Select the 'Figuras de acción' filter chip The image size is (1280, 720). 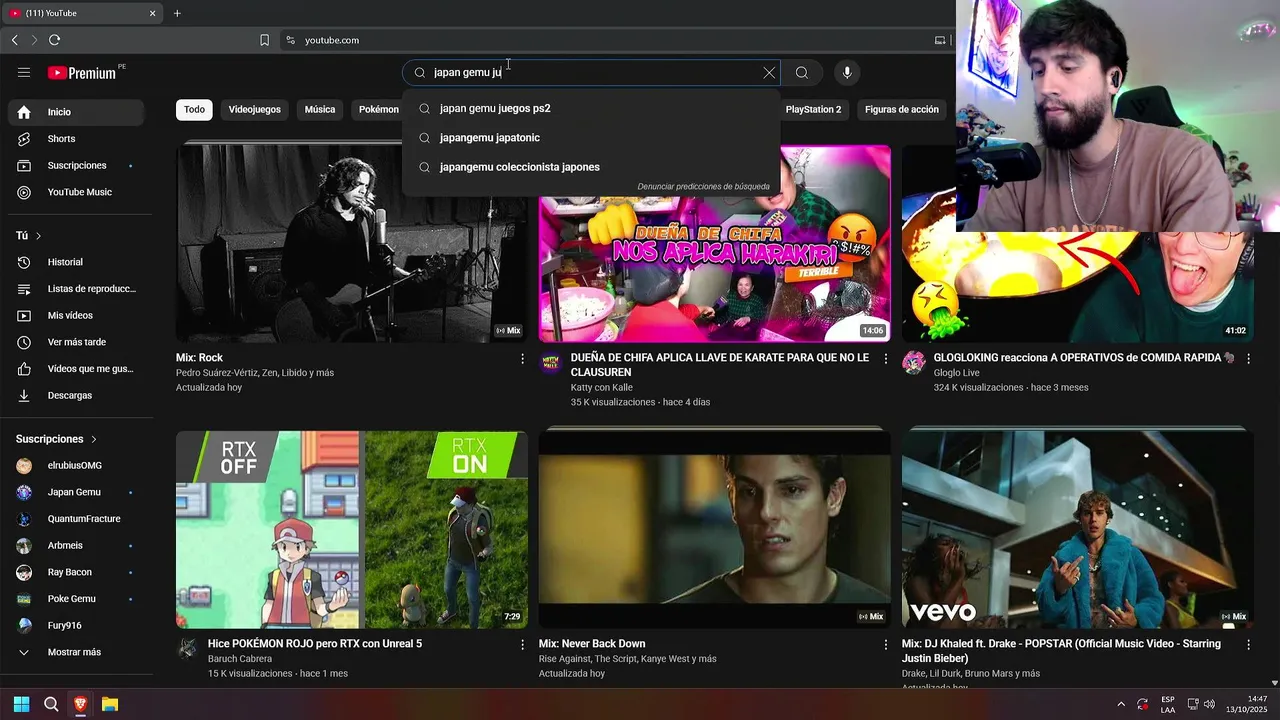coord(902,109)
